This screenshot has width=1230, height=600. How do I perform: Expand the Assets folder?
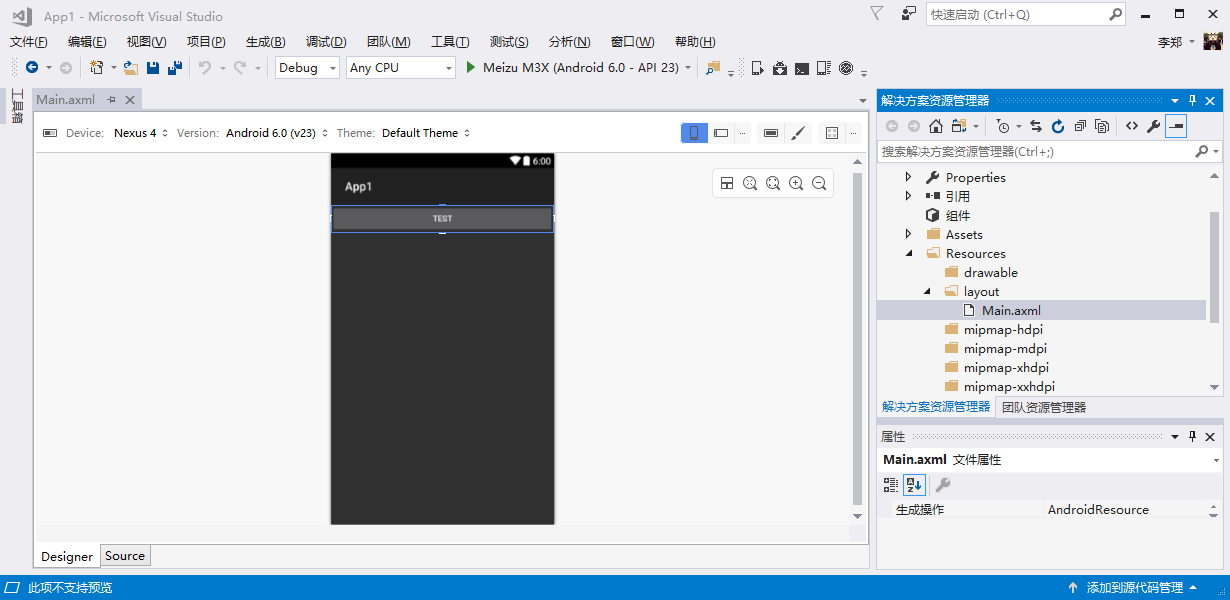[x=909, y=234]
